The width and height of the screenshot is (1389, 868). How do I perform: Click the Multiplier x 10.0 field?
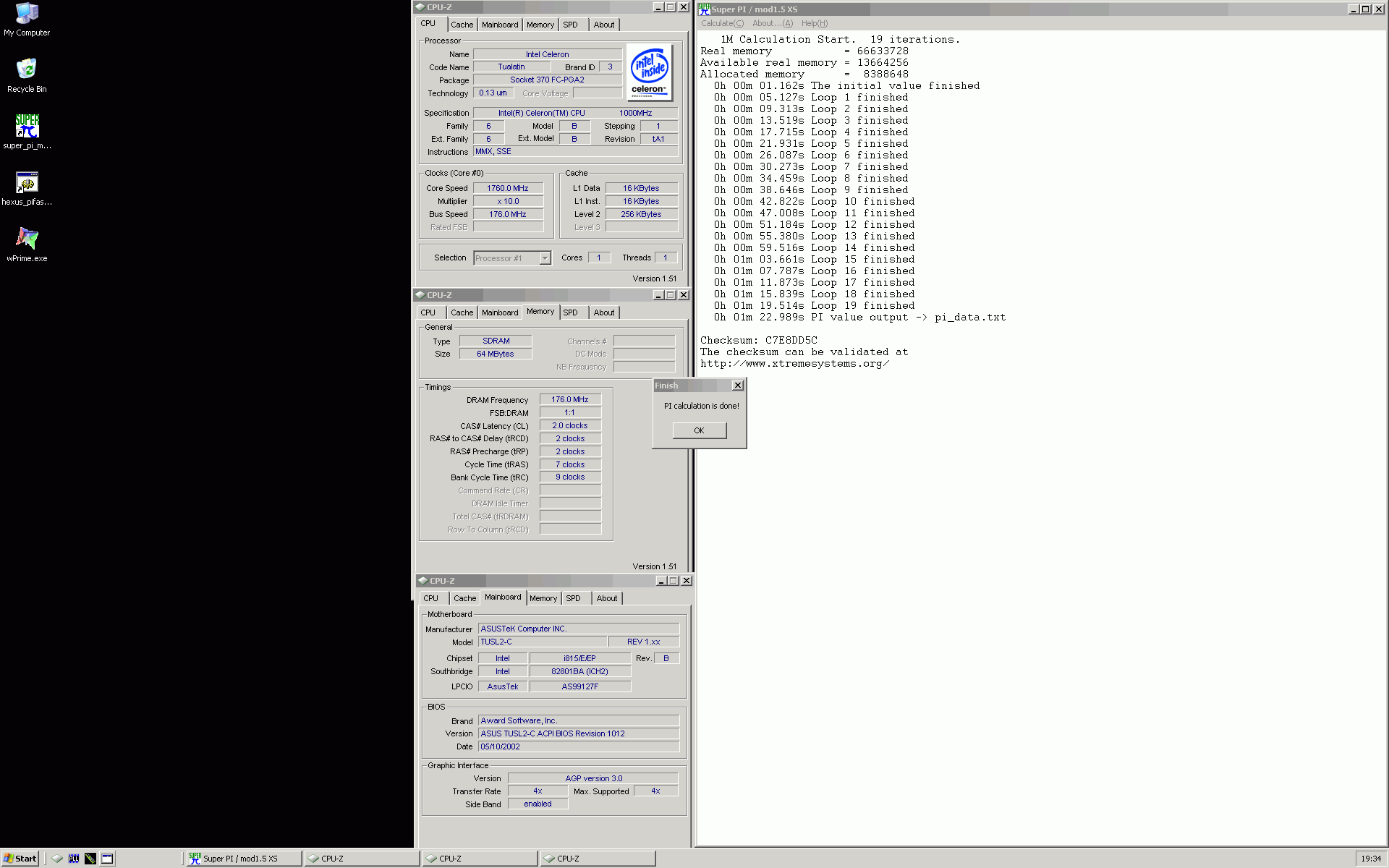[x=508, y=201]
